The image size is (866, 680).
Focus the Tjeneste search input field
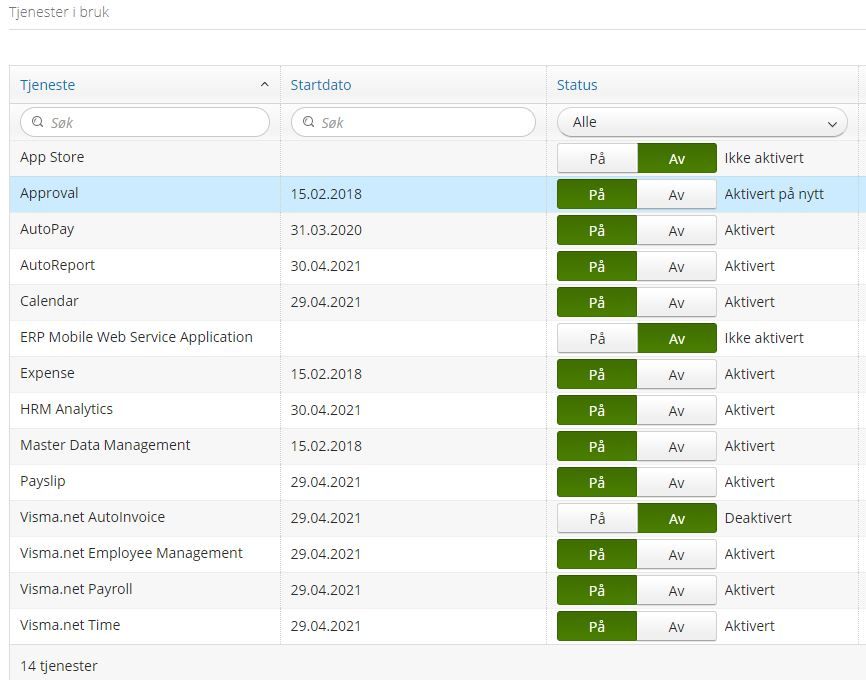click(x=145, y=122)
